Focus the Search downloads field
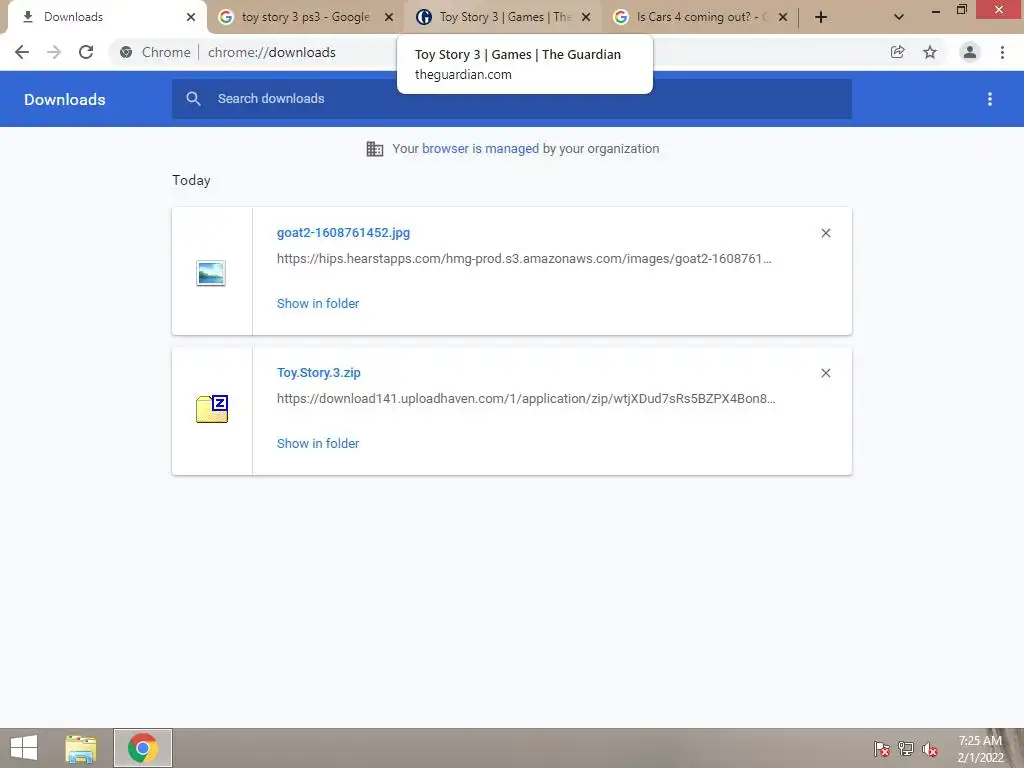Screen dimensions: 1024x768 (512, 99)
